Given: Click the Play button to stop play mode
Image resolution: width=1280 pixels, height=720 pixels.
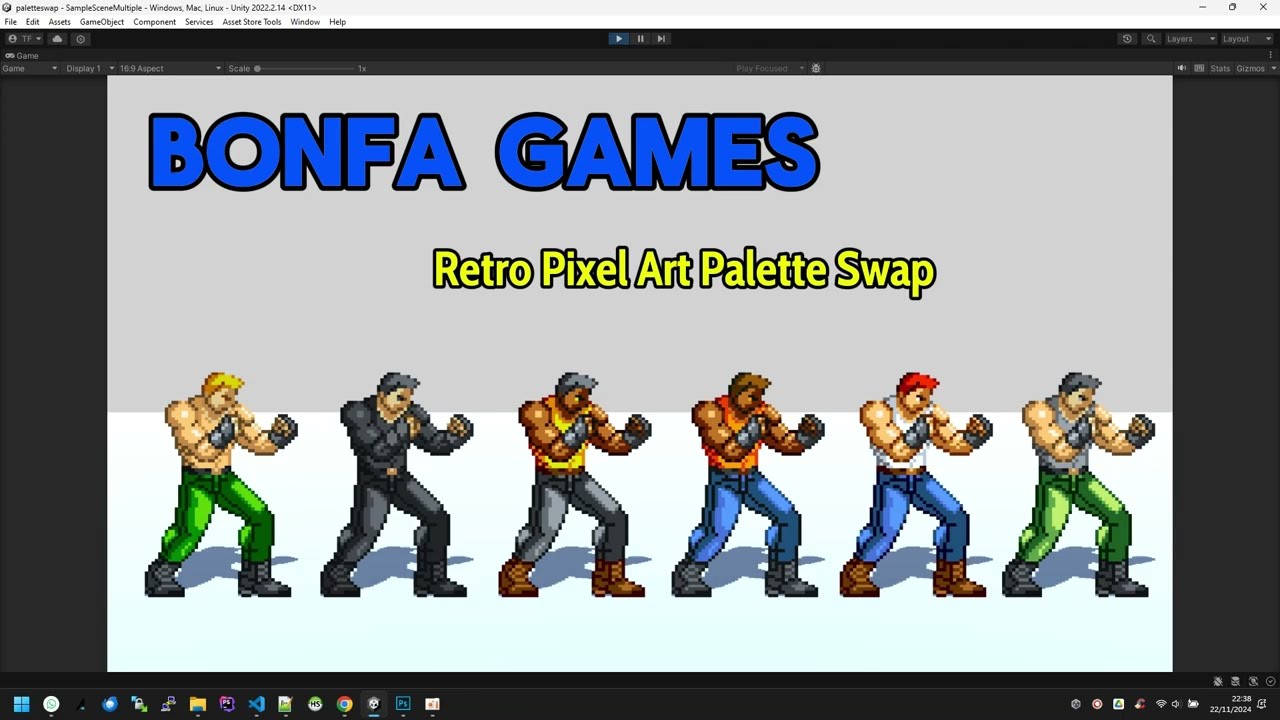Looking at the screenshot, I should coord(618,39).
